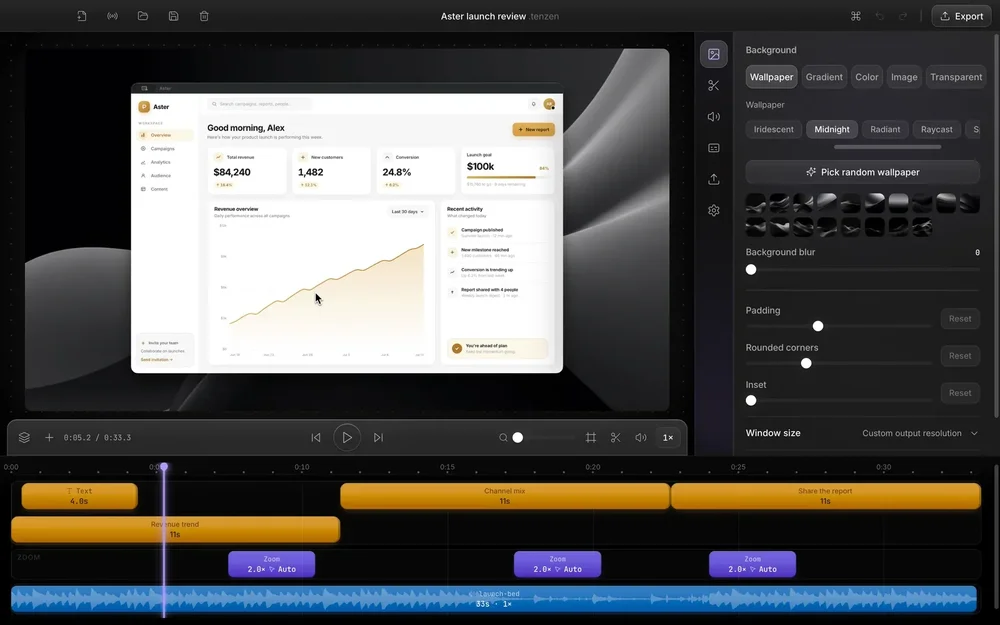Select the Image background tab
This screenshot has height=625, width=1000.
(904, 77)
